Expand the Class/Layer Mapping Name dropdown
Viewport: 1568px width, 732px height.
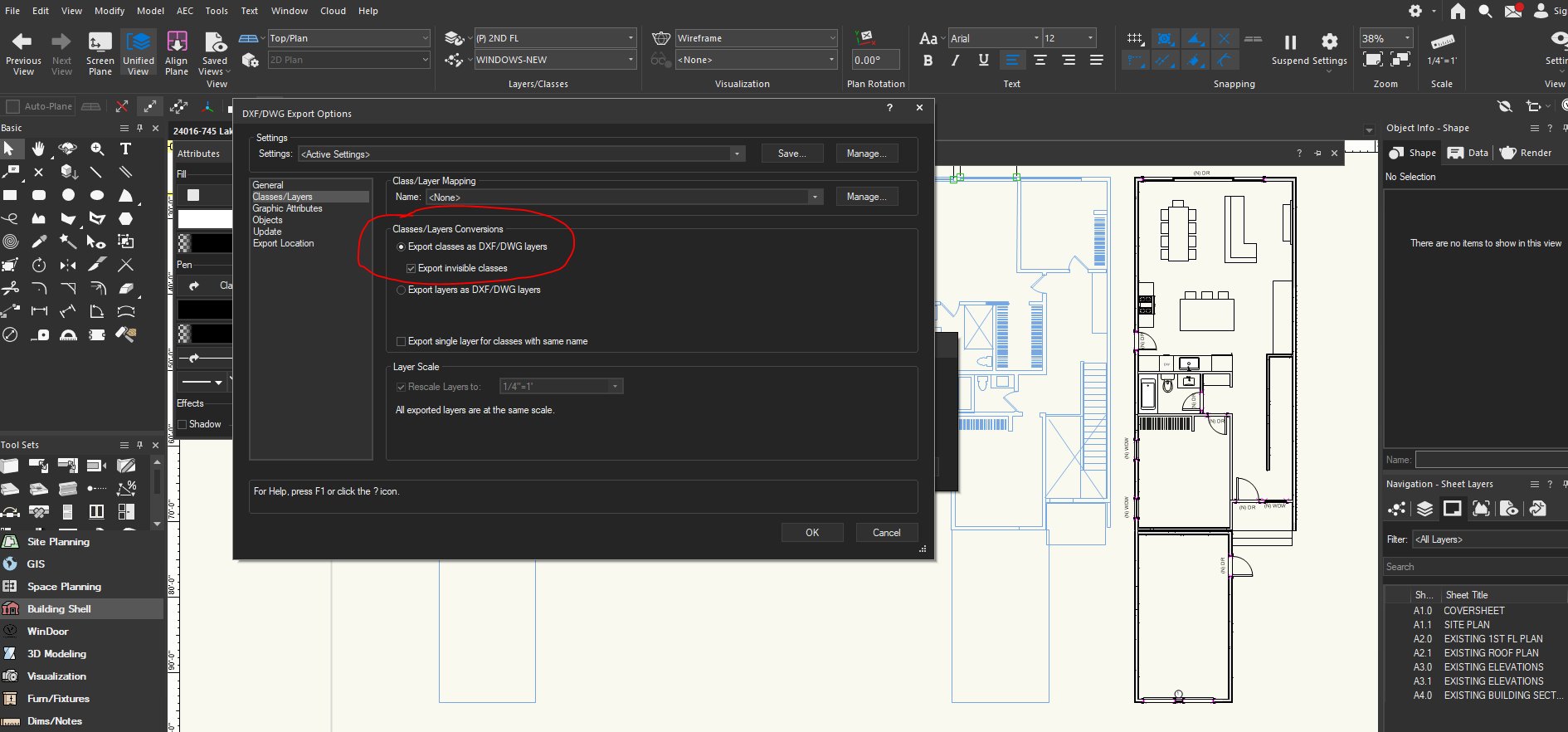tap(815, 198)
